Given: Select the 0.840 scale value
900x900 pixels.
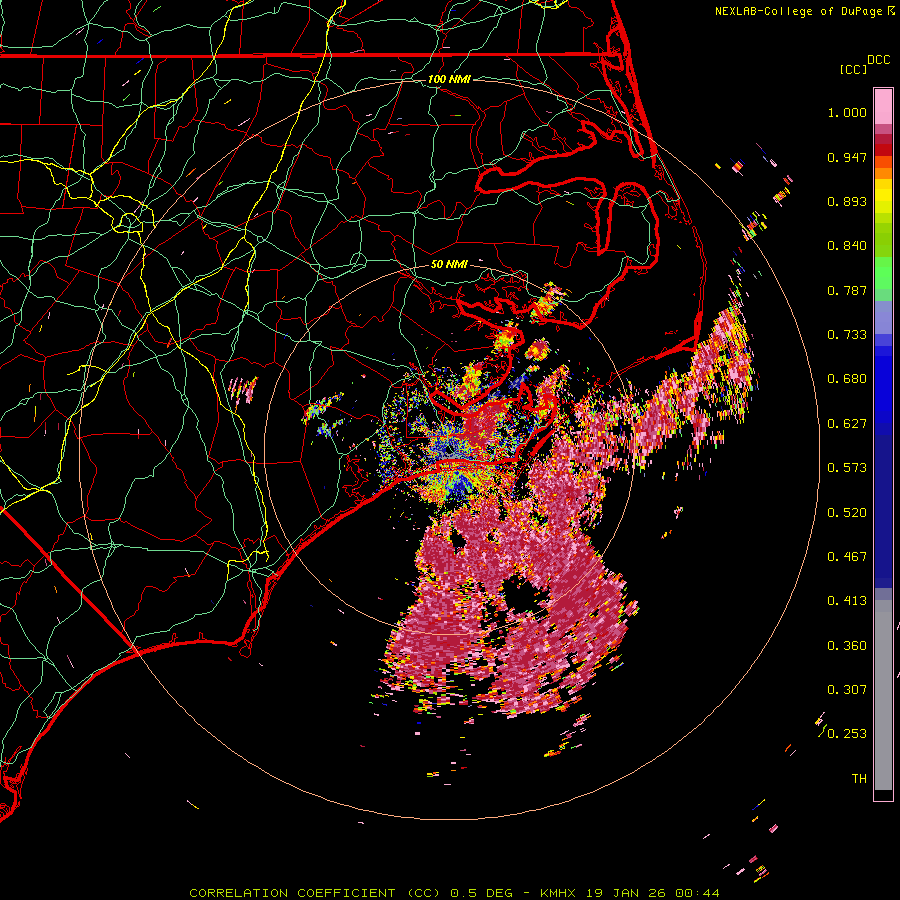Looking at the screenshot, I should (x=847, y=246).
